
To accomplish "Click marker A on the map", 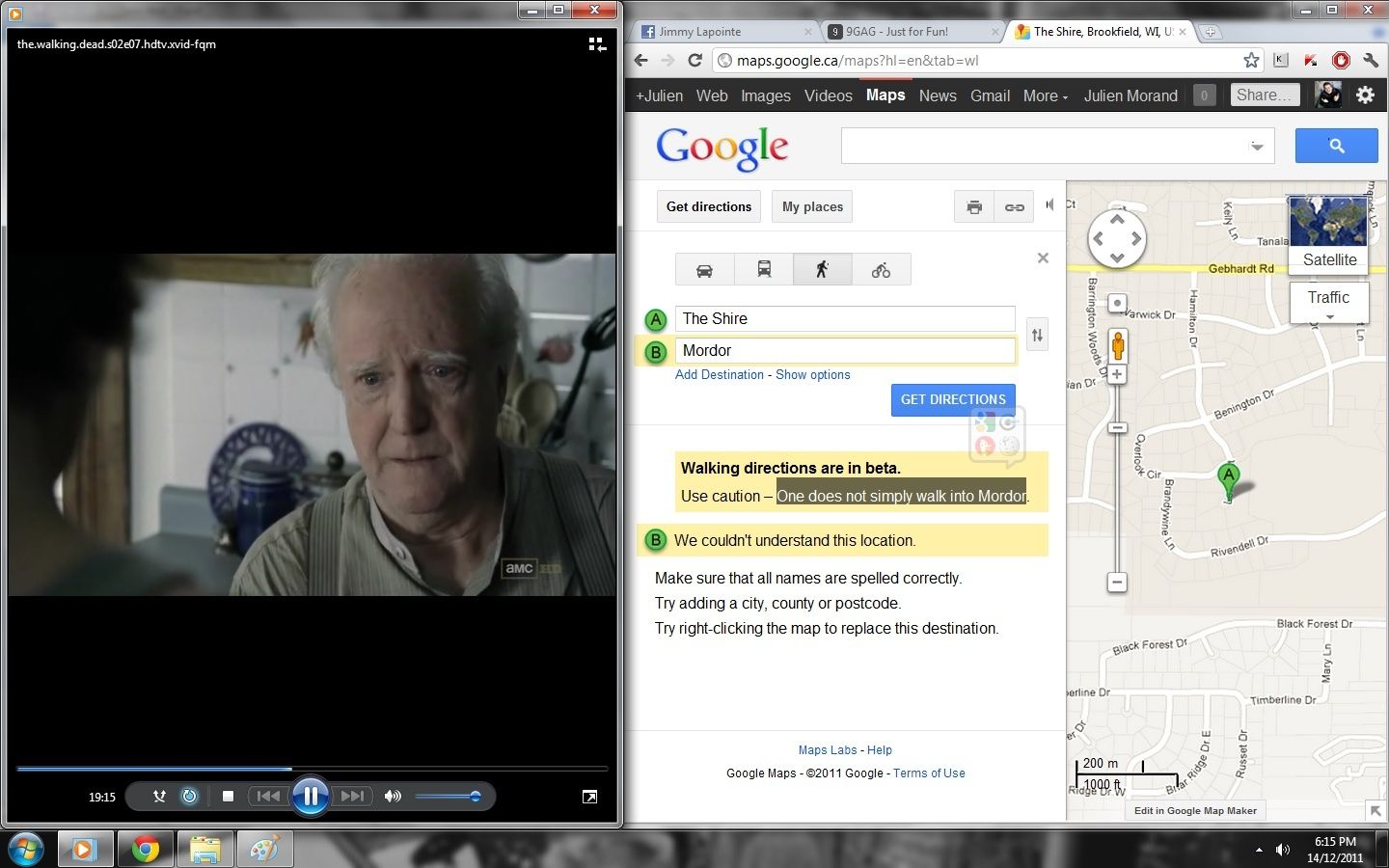I will click(1228, 481).
